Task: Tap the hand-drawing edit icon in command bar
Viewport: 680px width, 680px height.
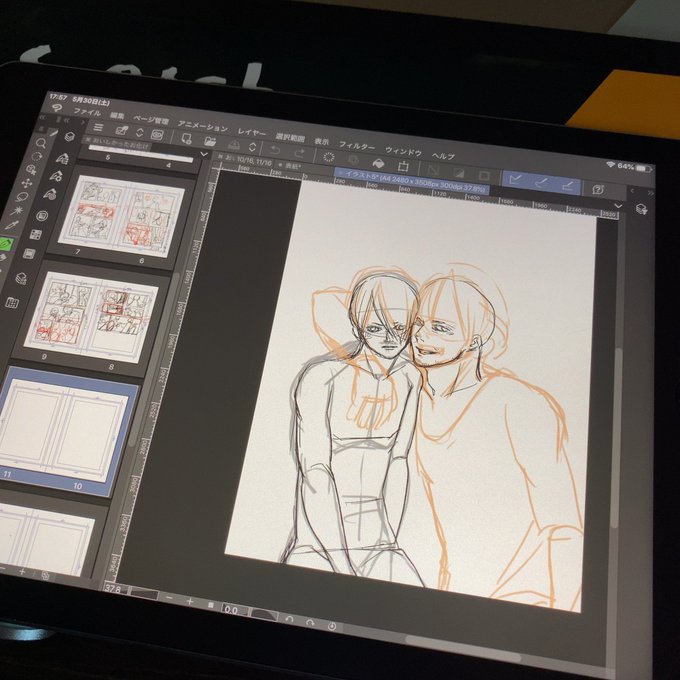Action: click(122, 130)
